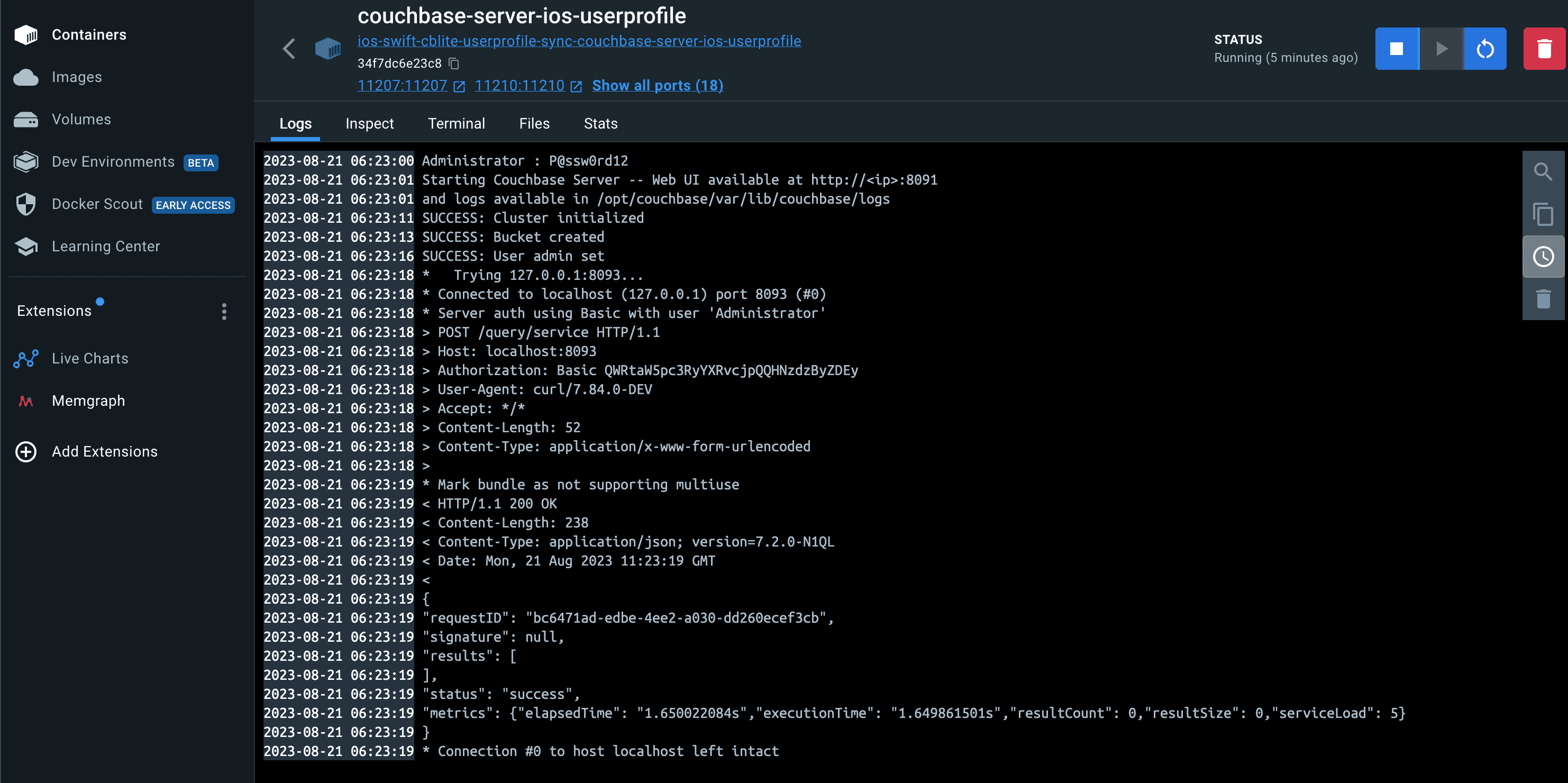Click log line 'User-Agent: curl/7.84.0-DEV'
This screenshot has width=1568, height=783.
pos(537,390)
